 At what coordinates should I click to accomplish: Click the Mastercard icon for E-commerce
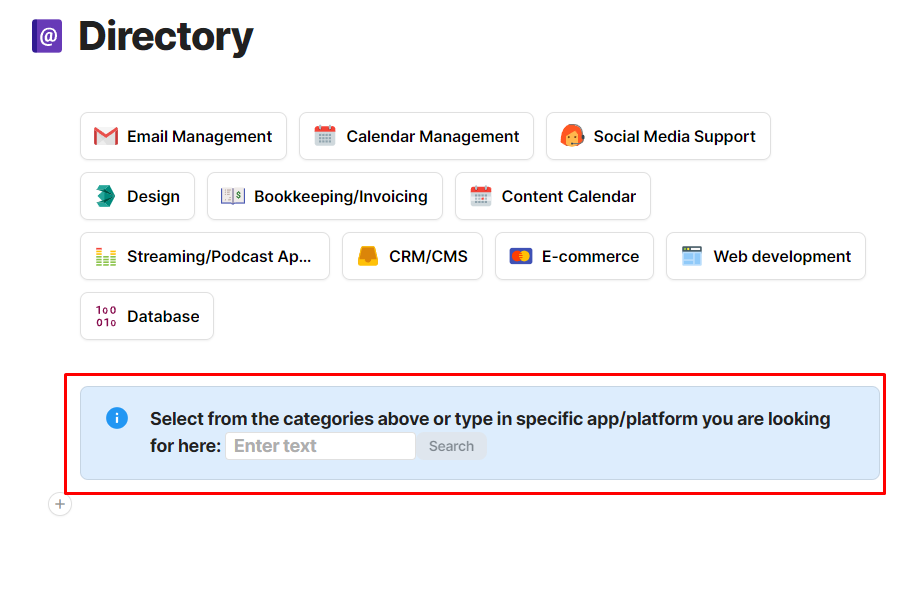521,256
